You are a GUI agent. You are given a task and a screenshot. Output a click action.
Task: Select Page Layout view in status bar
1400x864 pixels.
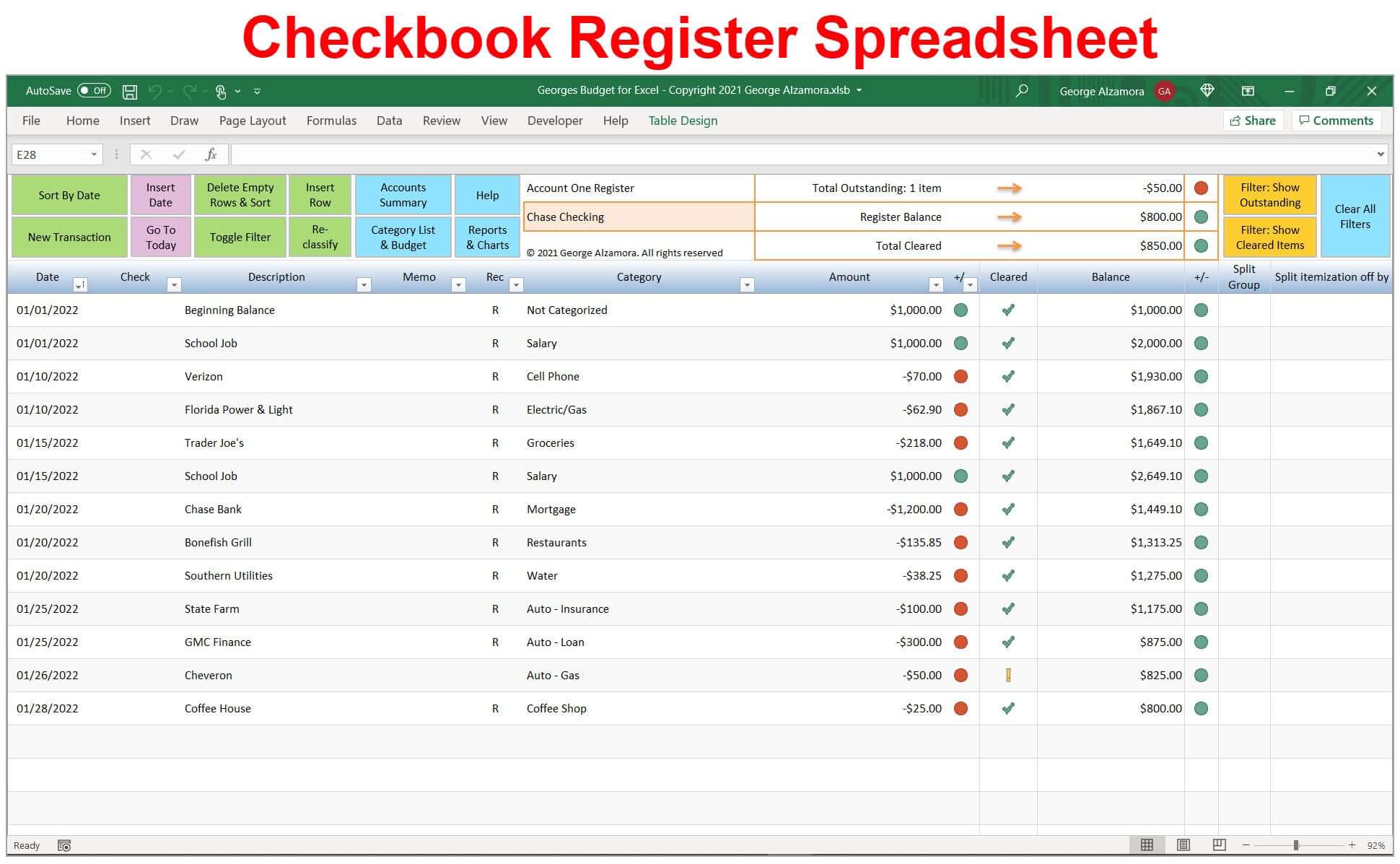tap(1183, 845)
